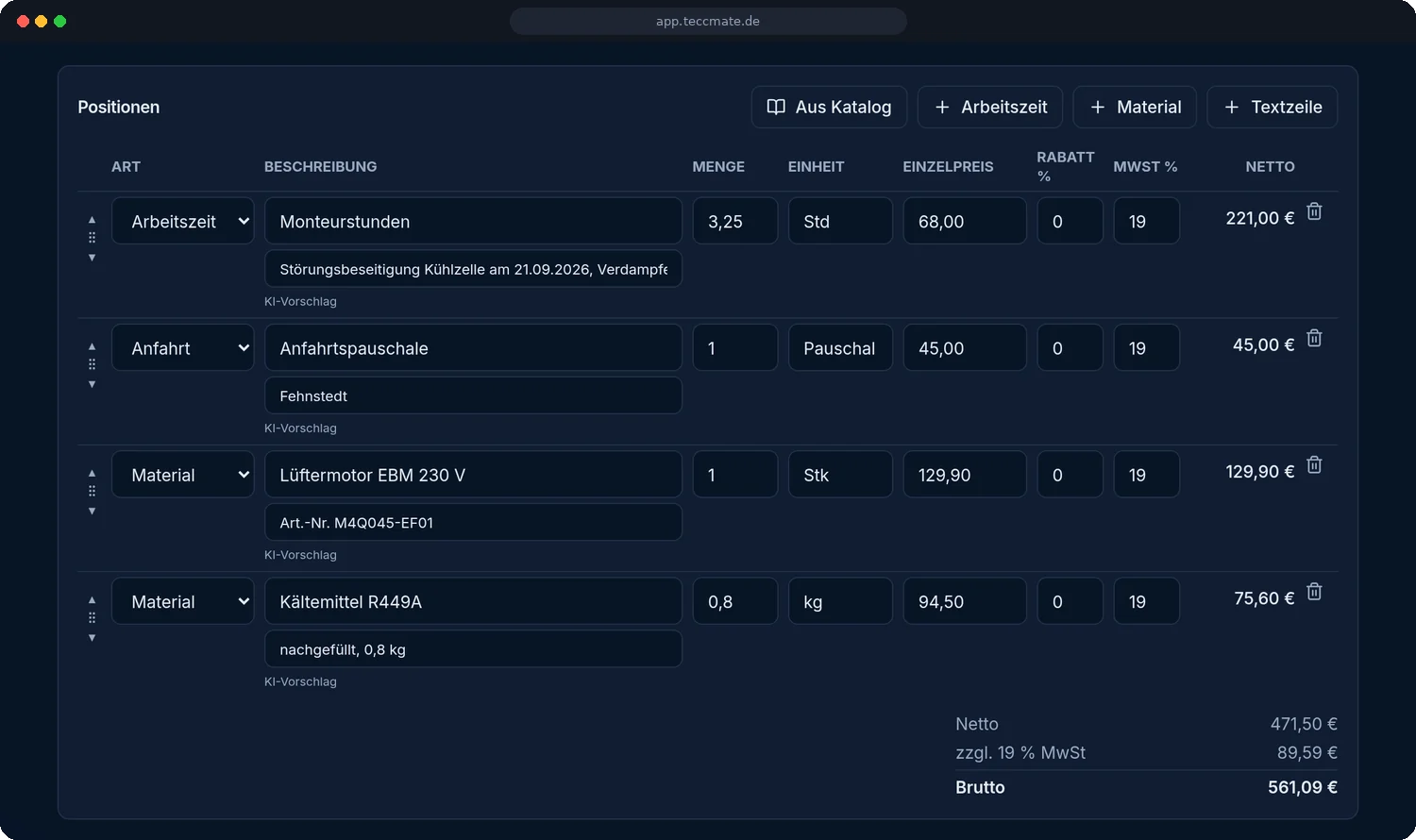This screenshot has height=840, width=1416.
Task: Click the app.teccmate.de address bar
Action: 708,21
